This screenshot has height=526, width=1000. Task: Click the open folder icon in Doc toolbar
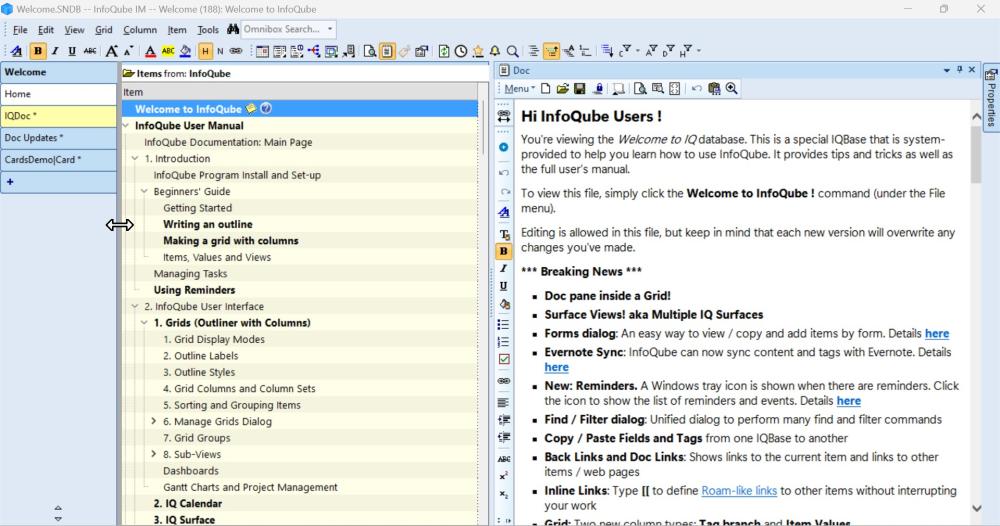coord(562,89)
